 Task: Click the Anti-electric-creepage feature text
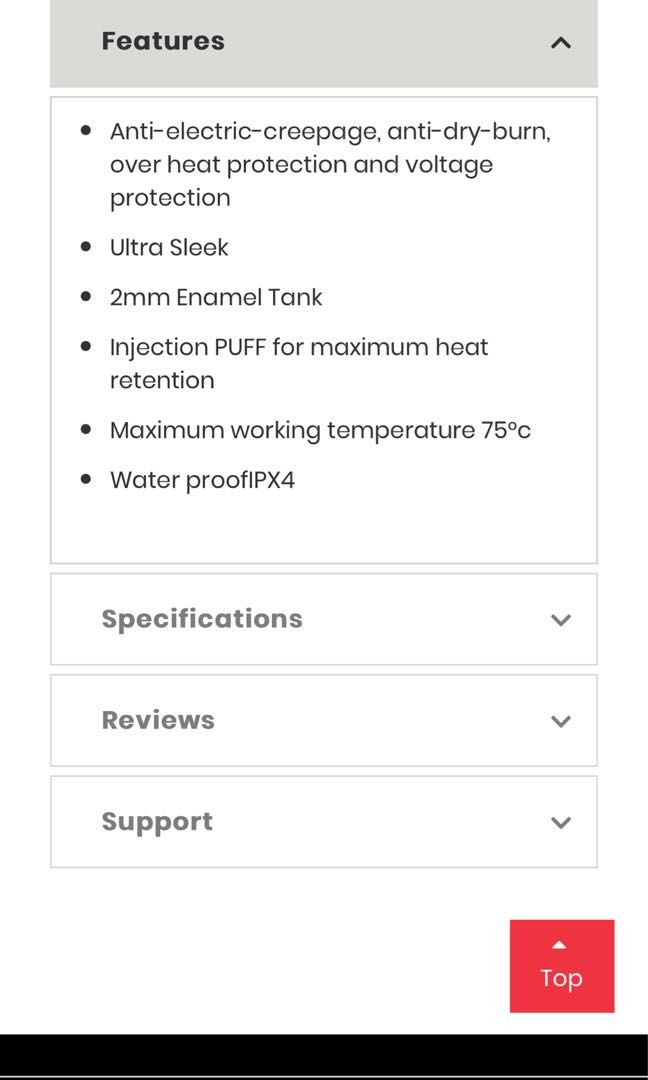click(x=330, y=131)
